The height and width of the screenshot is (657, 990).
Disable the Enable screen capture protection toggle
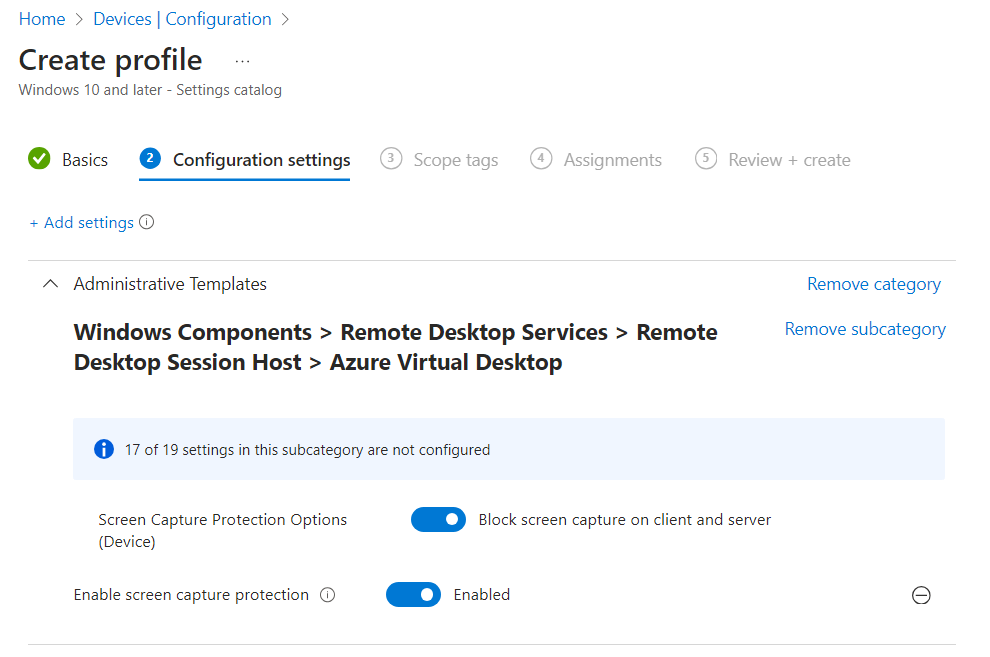[x=413, y=595]
